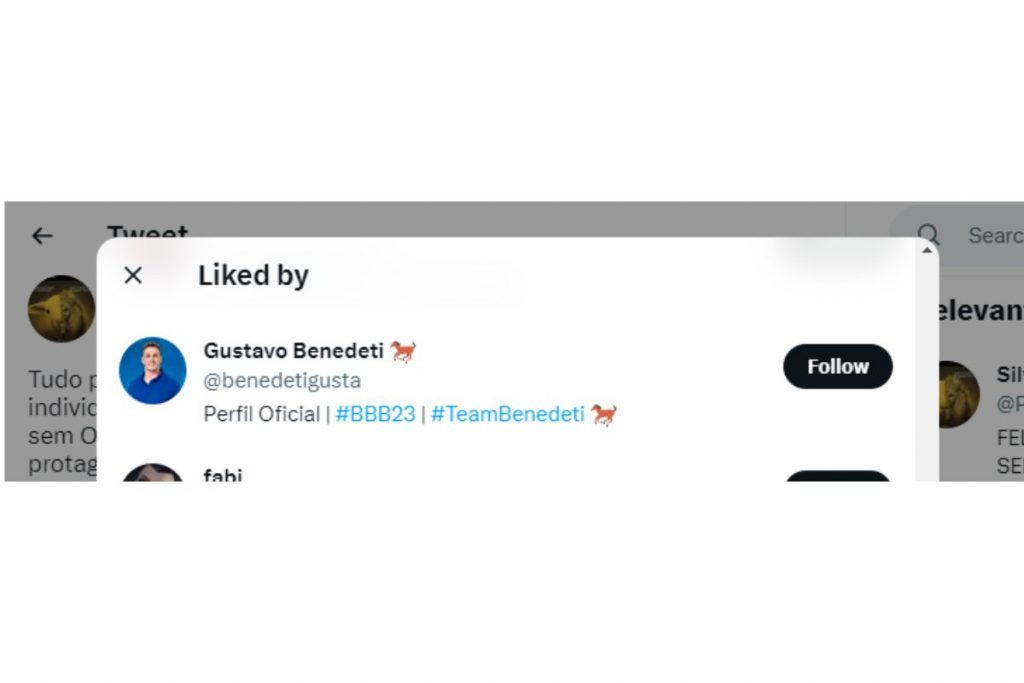Viewport: 1024px width, 683px height.
Task: Click the horse emoji after Gustavo Benedeti's name
Action: (x=403, y=351)
